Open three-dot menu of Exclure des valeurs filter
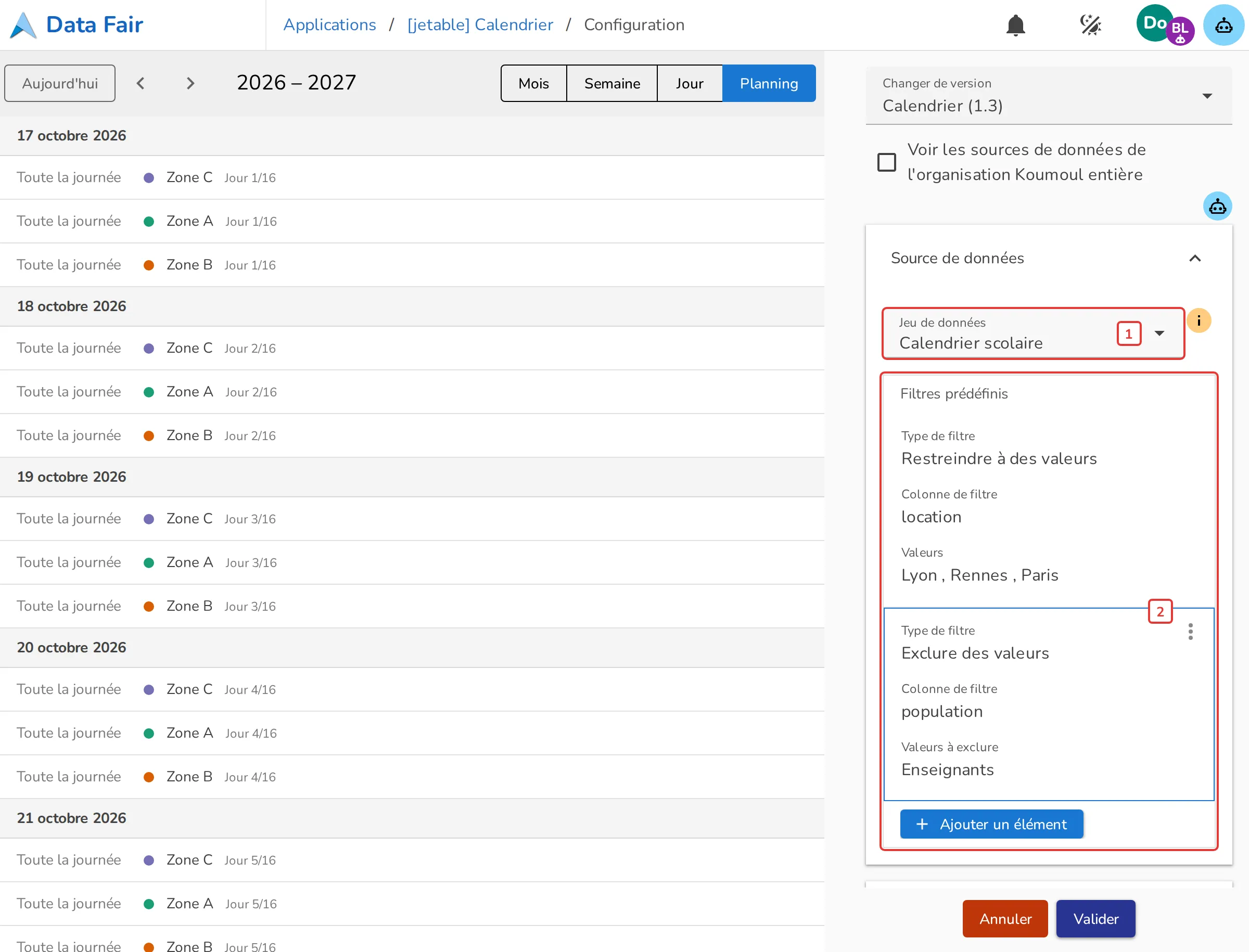 (1190, 631)
